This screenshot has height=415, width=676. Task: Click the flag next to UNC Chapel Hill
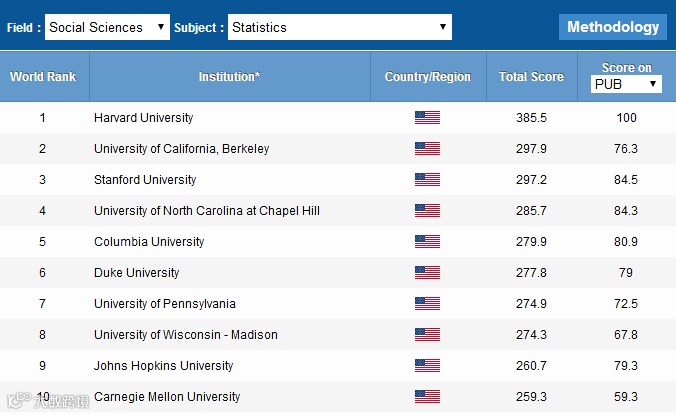(x=427, y=211)
